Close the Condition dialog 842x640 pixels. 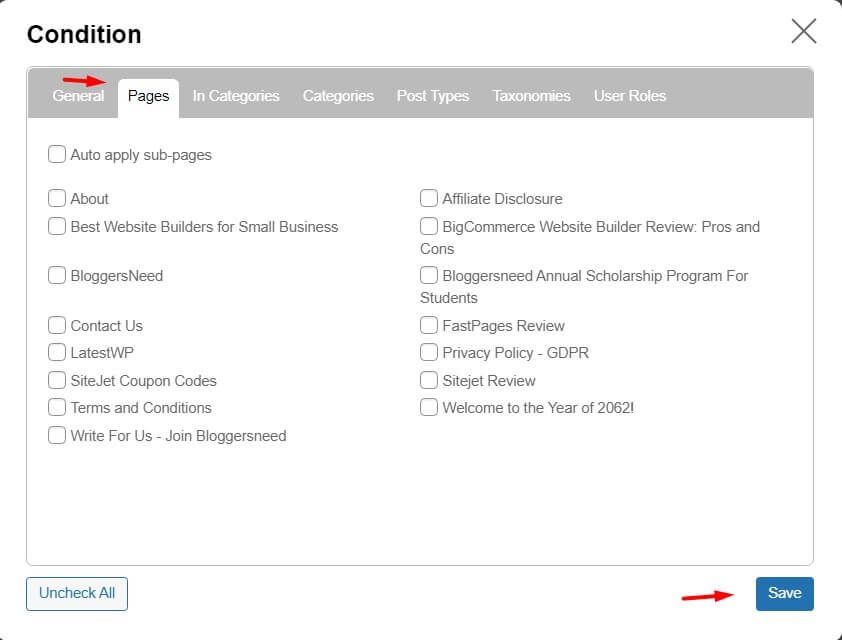tap(803, 31)
